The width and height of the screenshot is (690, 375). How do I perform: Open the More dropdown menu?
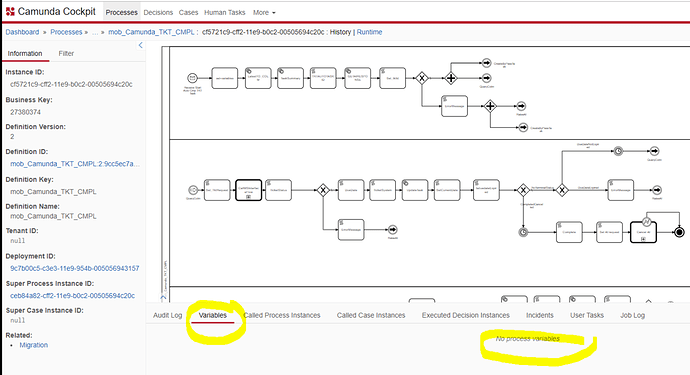point(264,13)
